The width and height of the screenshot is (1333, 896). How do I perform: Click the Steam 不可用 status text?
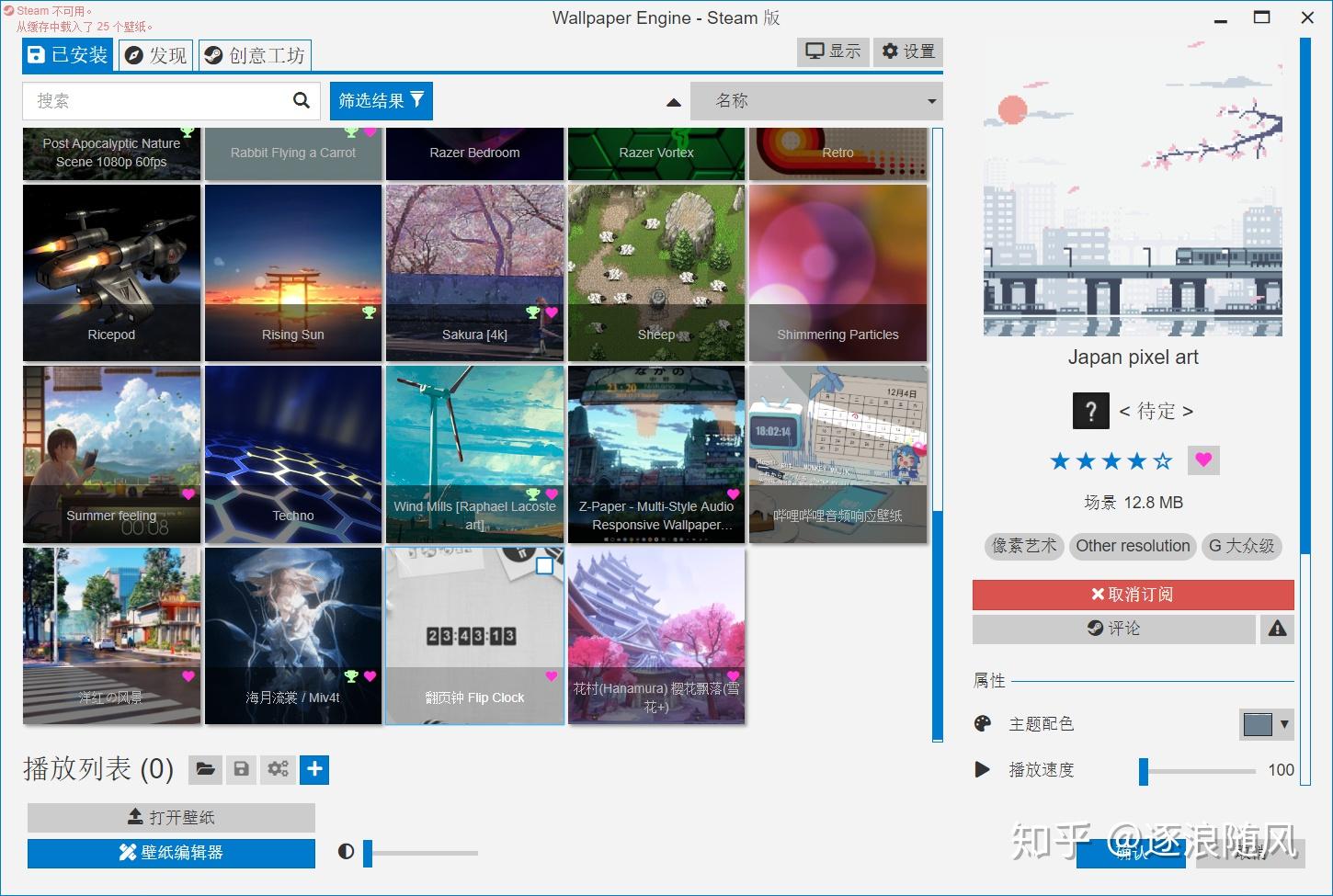(x=54, y=11)
